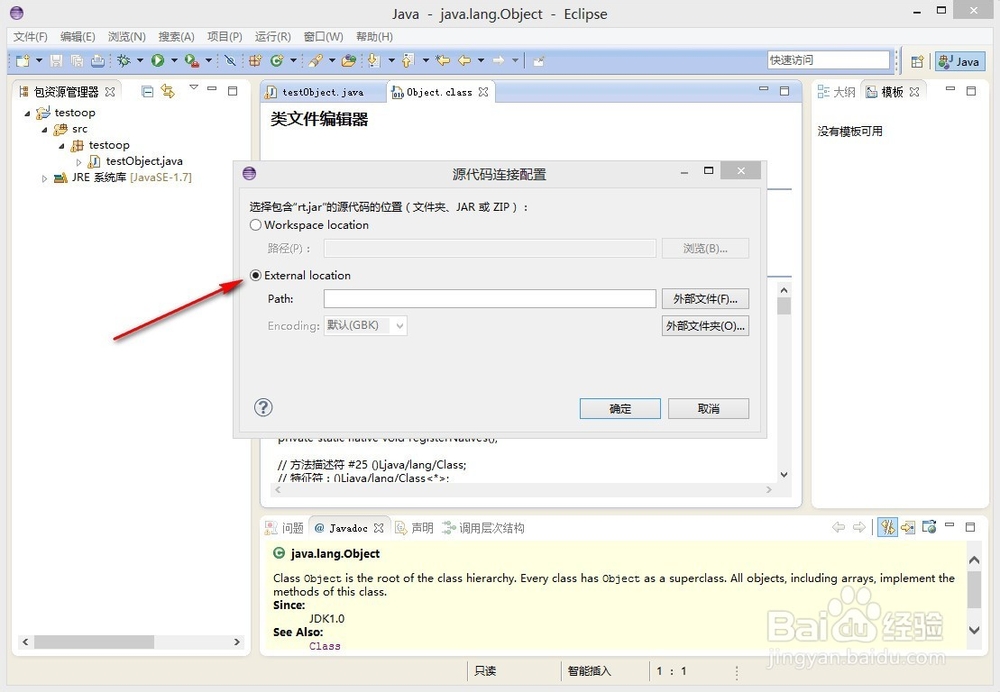Open the 帮助(H) menu
Image resolution: width=1000 pixels, height=692 pixels.
coord(374,36)
